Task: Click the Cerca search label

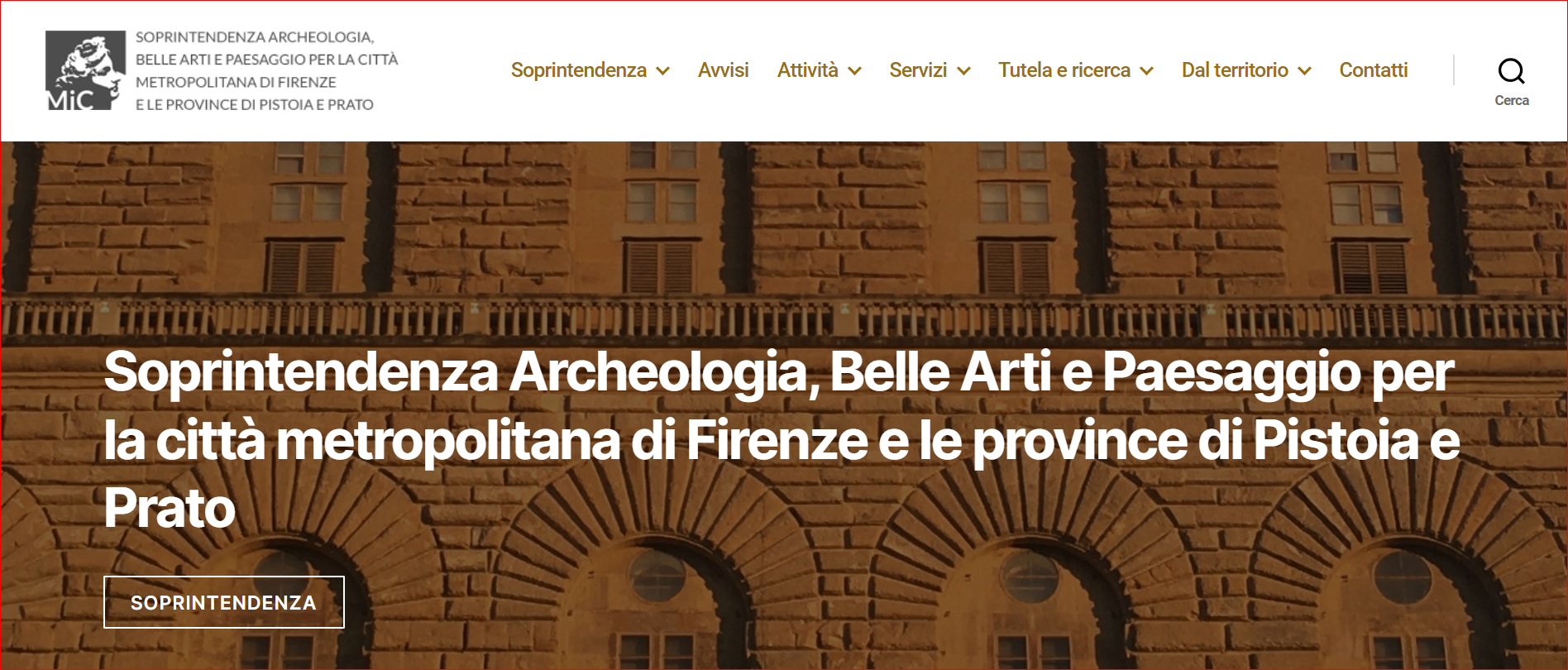Action: pyautogui.click(x=1511, y=101)
